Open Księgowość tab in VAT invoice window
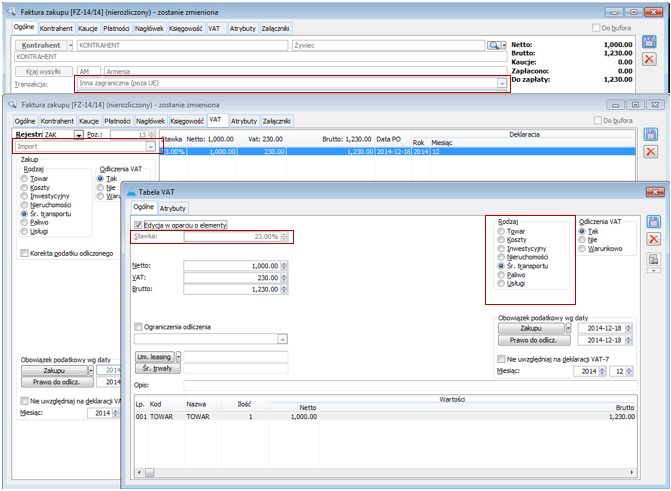Screen dimensions: 671x491 (x=187, y=121)
